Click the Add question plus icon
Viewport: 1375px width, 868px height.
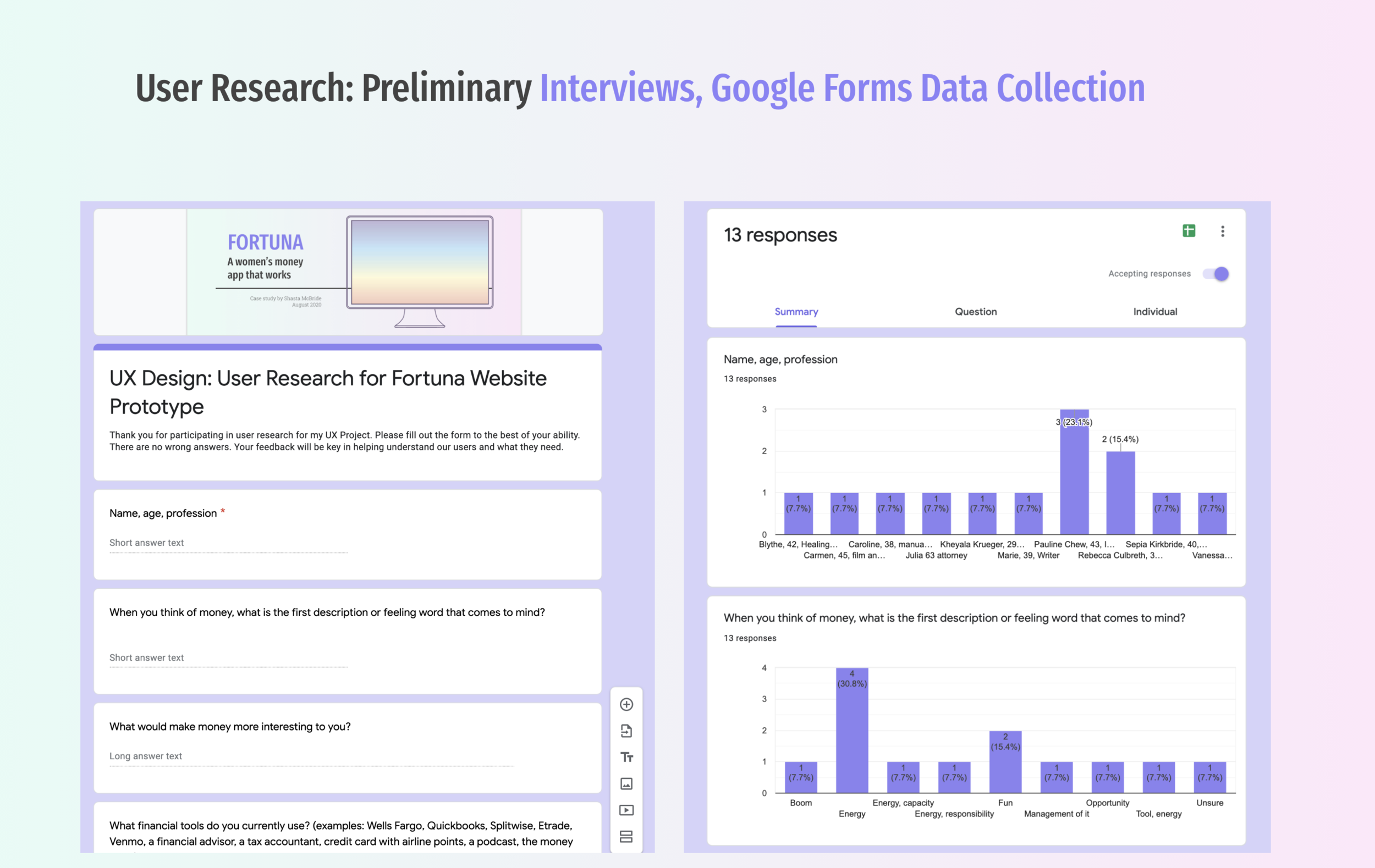coord(626,704)
